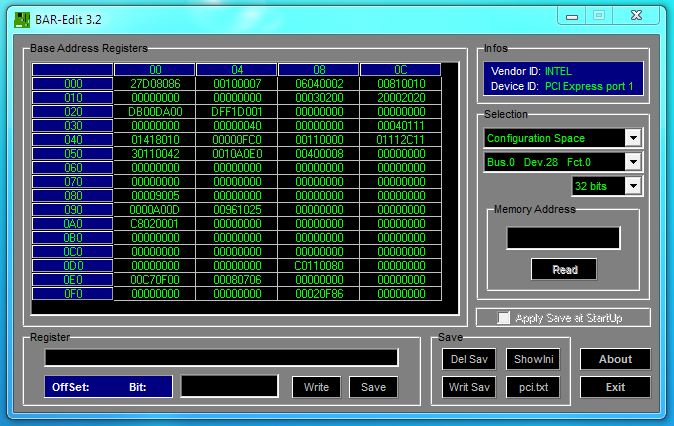The width and height of the screenshot is (674, 426).
Task: Select row header 030
Action: pyautogui.click(x=73, y=126)
